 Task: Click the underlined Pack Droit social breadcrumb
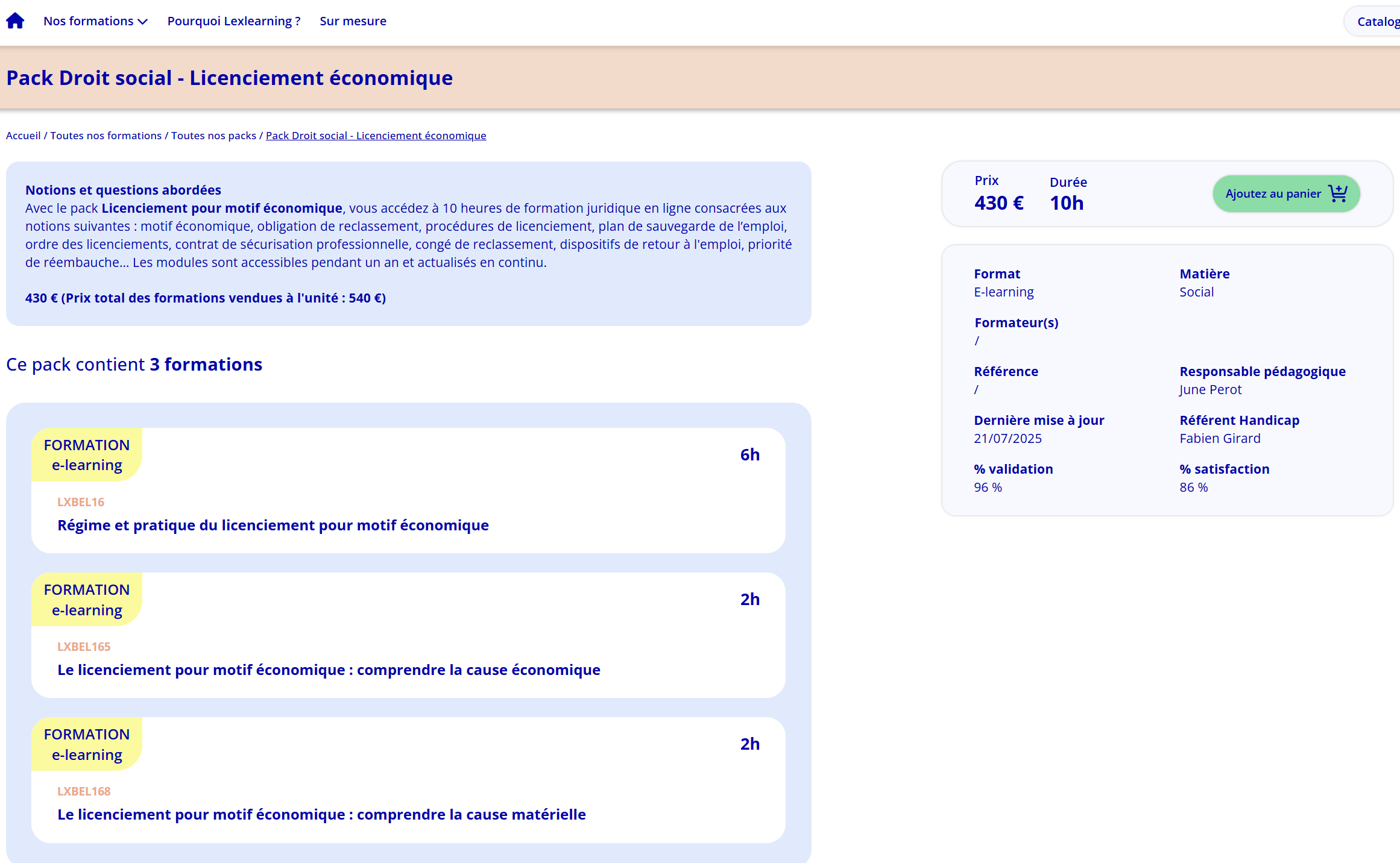pyautogui.click(x=376, y=136)
